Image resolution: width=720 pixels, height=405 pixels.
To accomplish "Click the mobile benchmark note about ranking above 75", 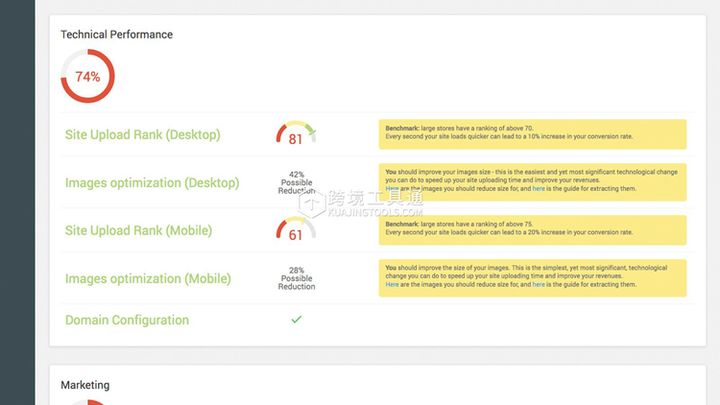I will pos(533,230).
